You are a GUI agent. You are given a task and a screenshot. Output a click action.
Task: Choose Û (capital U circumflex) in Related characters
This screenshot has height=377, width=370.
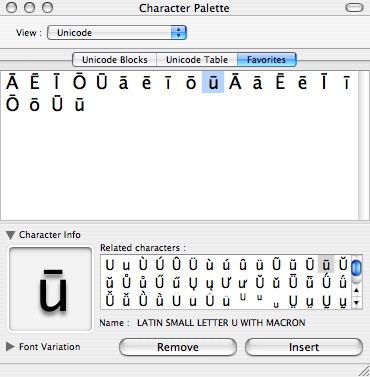coord(176,264)
